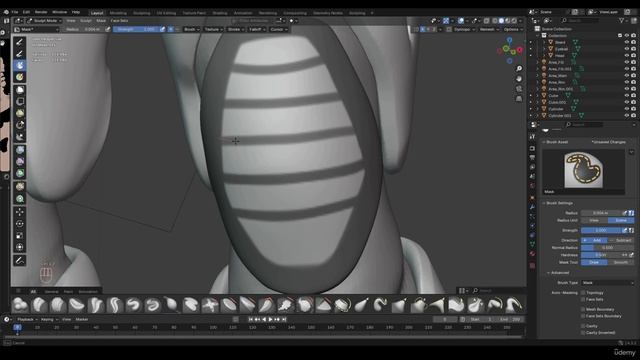Viewport: 640px width, 360px height.
Task: Toggle radius pen pressure in tool header
Action: click(108, 29)
